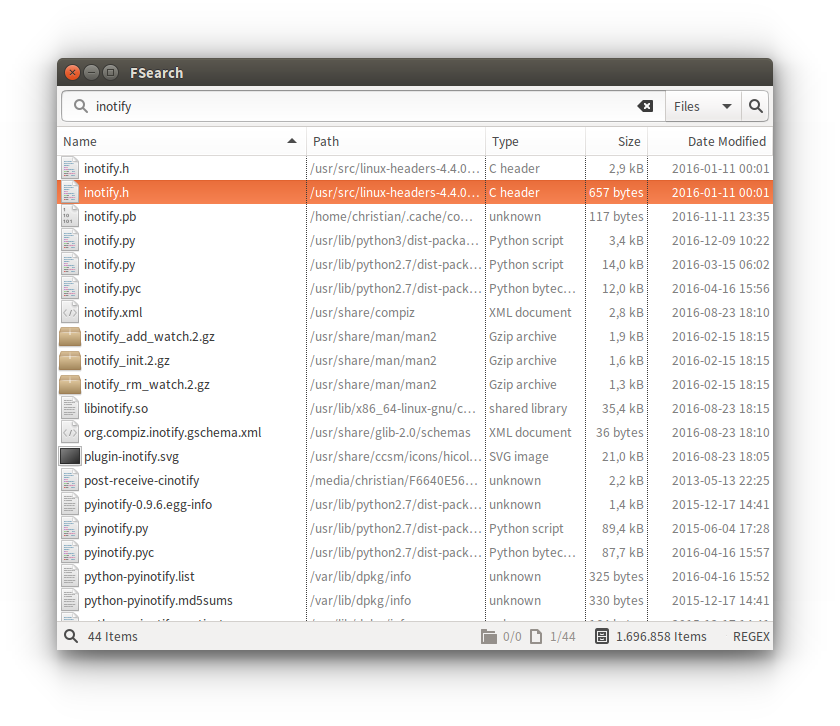Screen dimensions: 840x726
Task: Click the inotify.pyc file icon
Action: [x=69, y=288]
